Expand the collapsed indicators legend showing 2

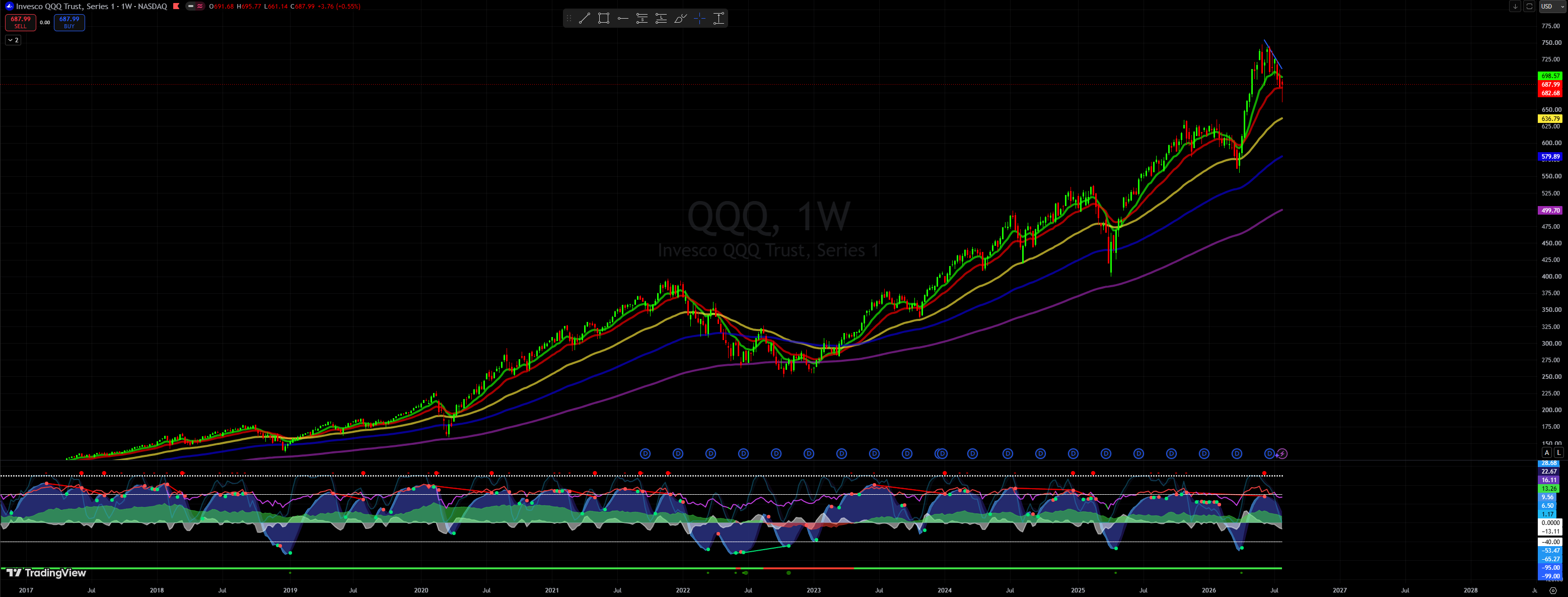click(x=13, y=40)
